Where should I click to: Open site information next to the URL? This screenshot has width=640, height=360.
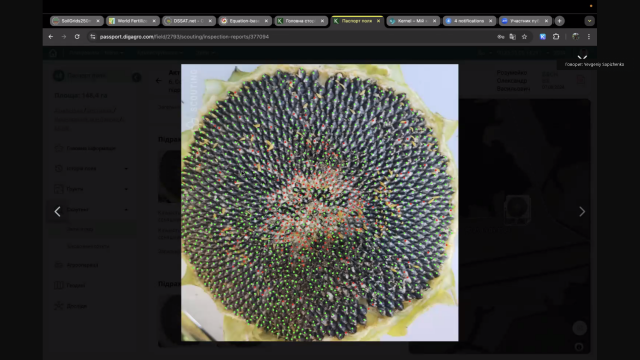(x=93, y=37)
